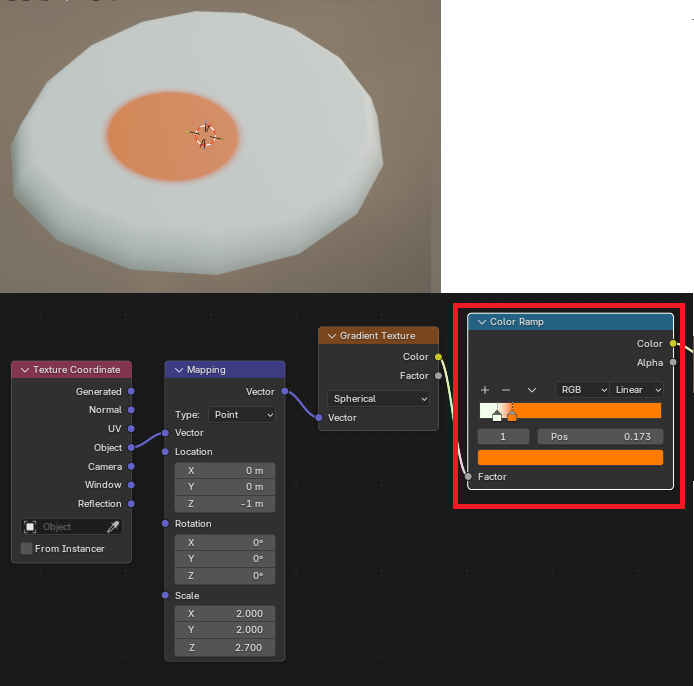The image size is (694, 686).
Task: Open the Linear interpolation dropdown
Action: click(638, 390)
